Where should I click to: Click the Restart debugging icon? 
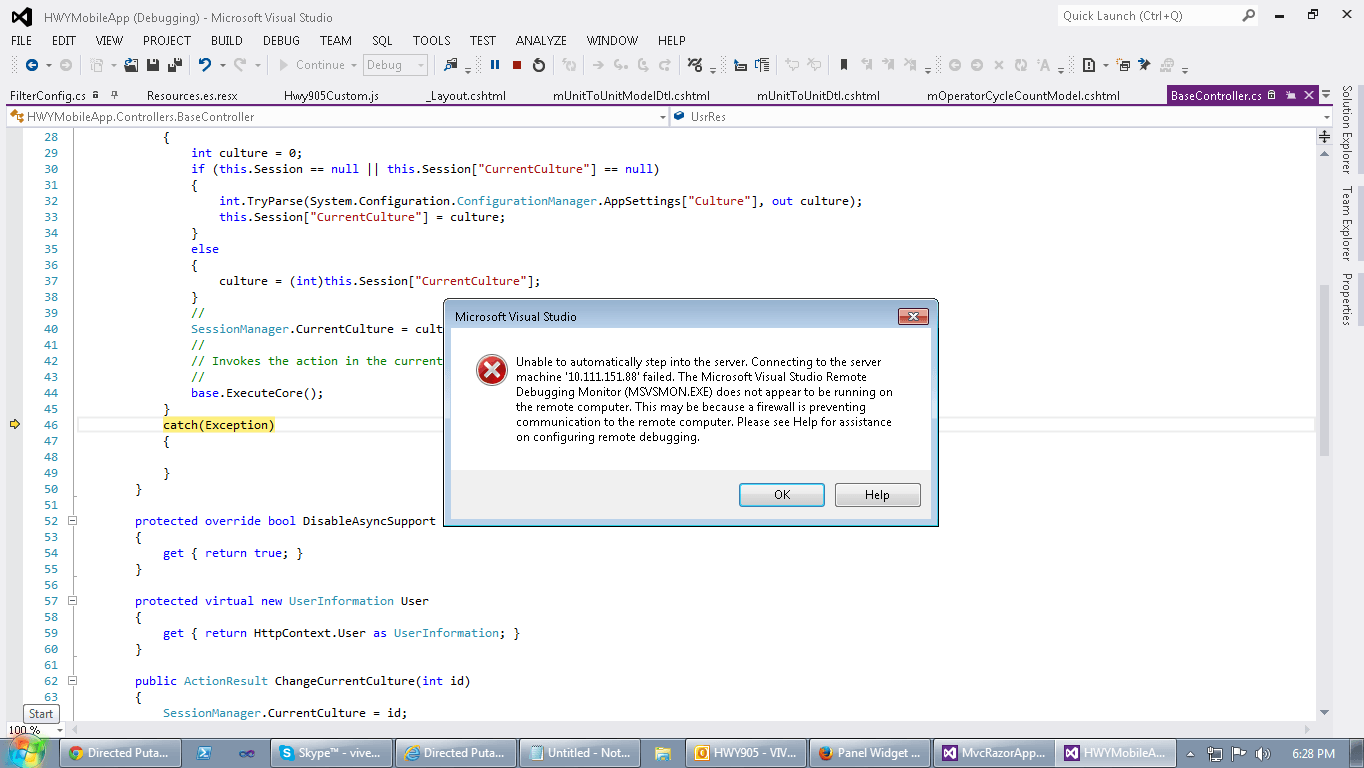click(x=539, y=65)
